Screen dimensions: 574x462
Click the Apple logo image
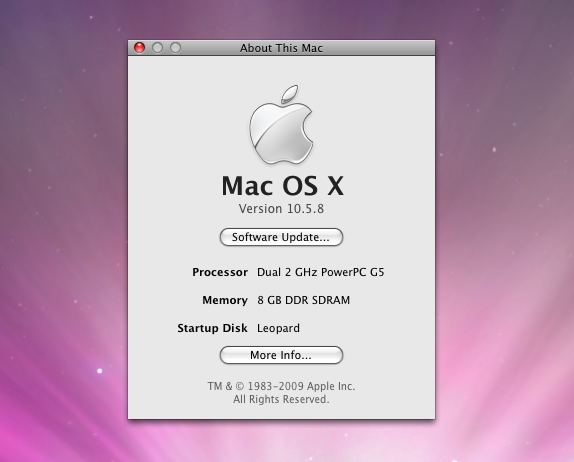(x=281, y=125)
